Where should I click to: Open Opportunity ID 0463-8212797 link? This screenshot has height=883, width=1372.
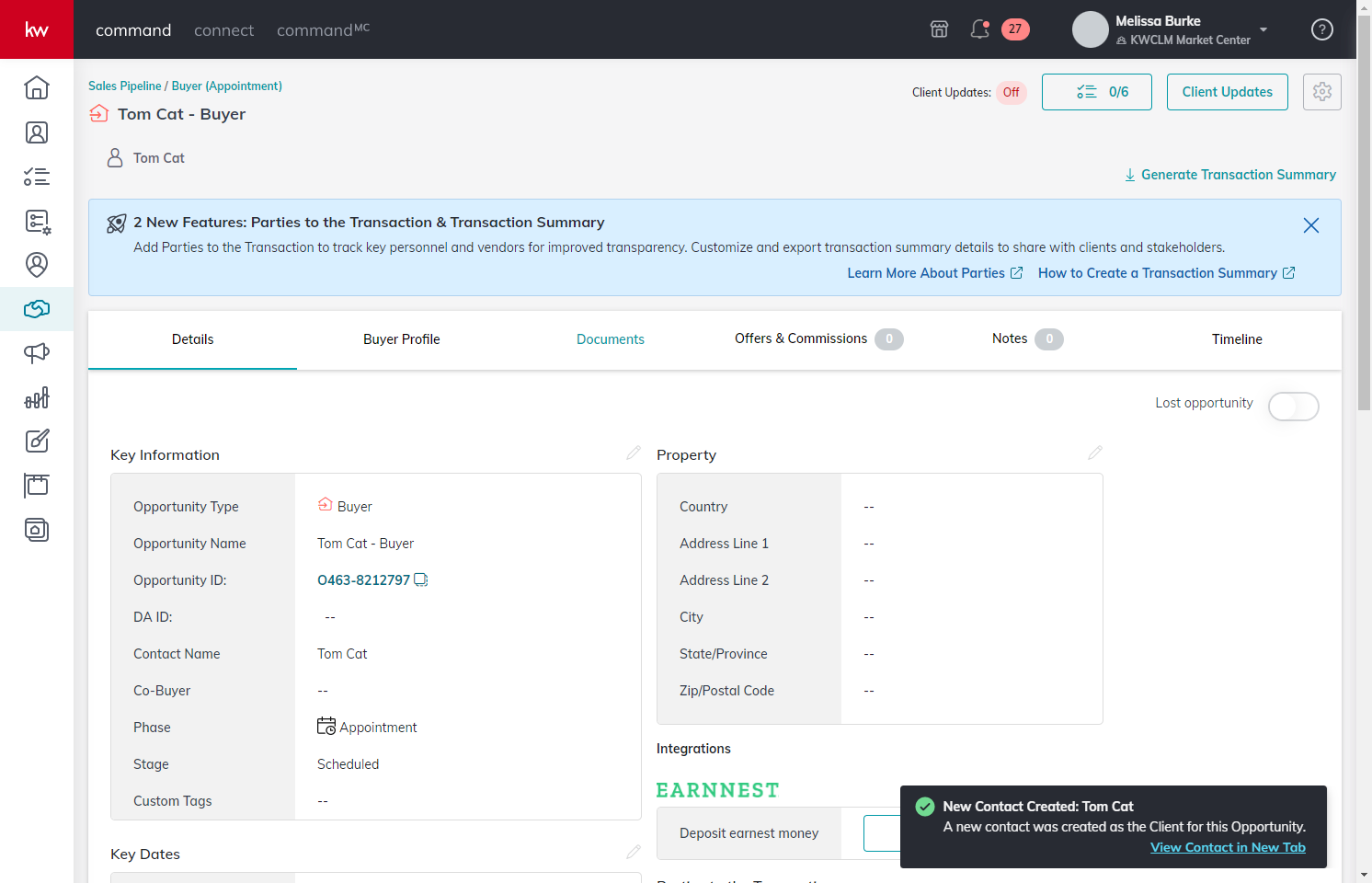[364, 580]
